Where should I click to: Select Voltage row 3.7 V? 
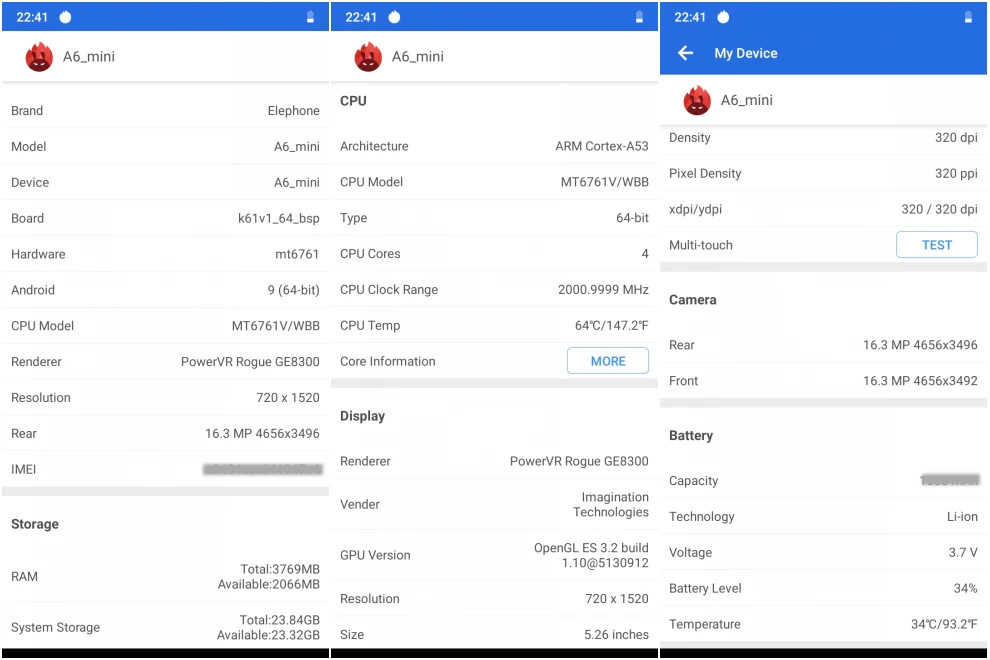click(823, 553)
